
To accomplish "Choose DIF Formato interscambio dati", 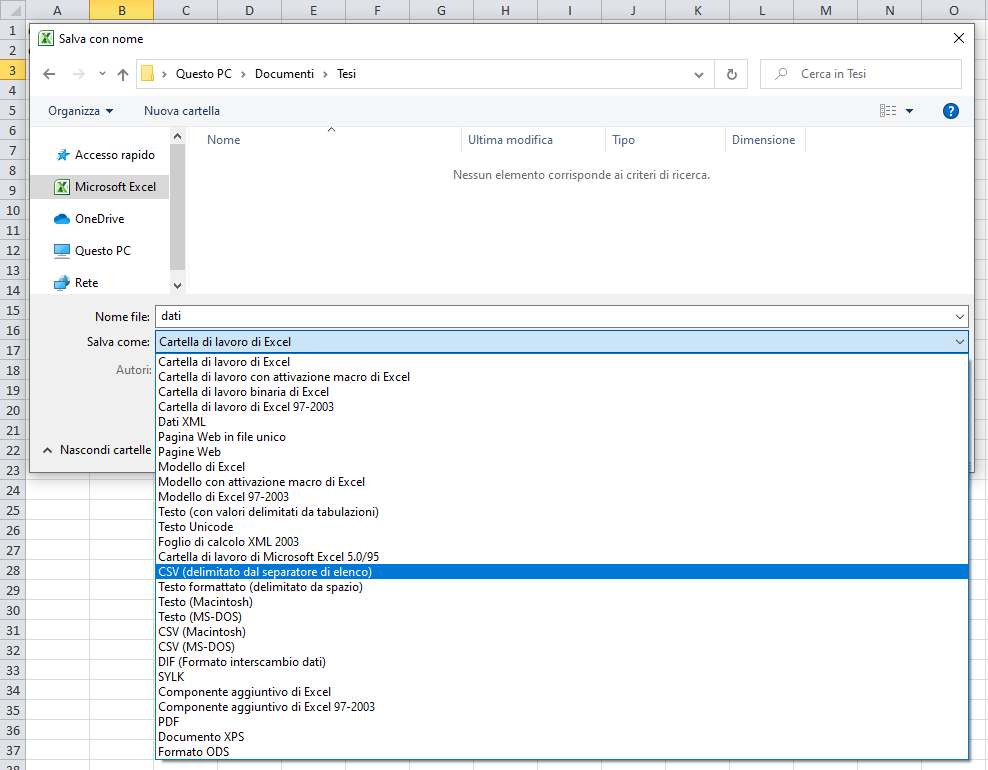I will coord(561,662).
